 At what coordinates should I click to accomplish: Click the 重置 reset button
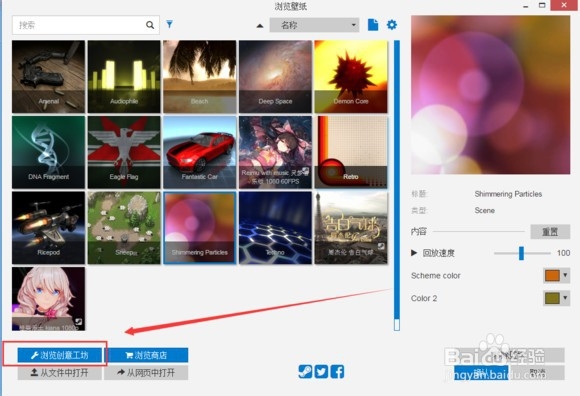point(550,232)
